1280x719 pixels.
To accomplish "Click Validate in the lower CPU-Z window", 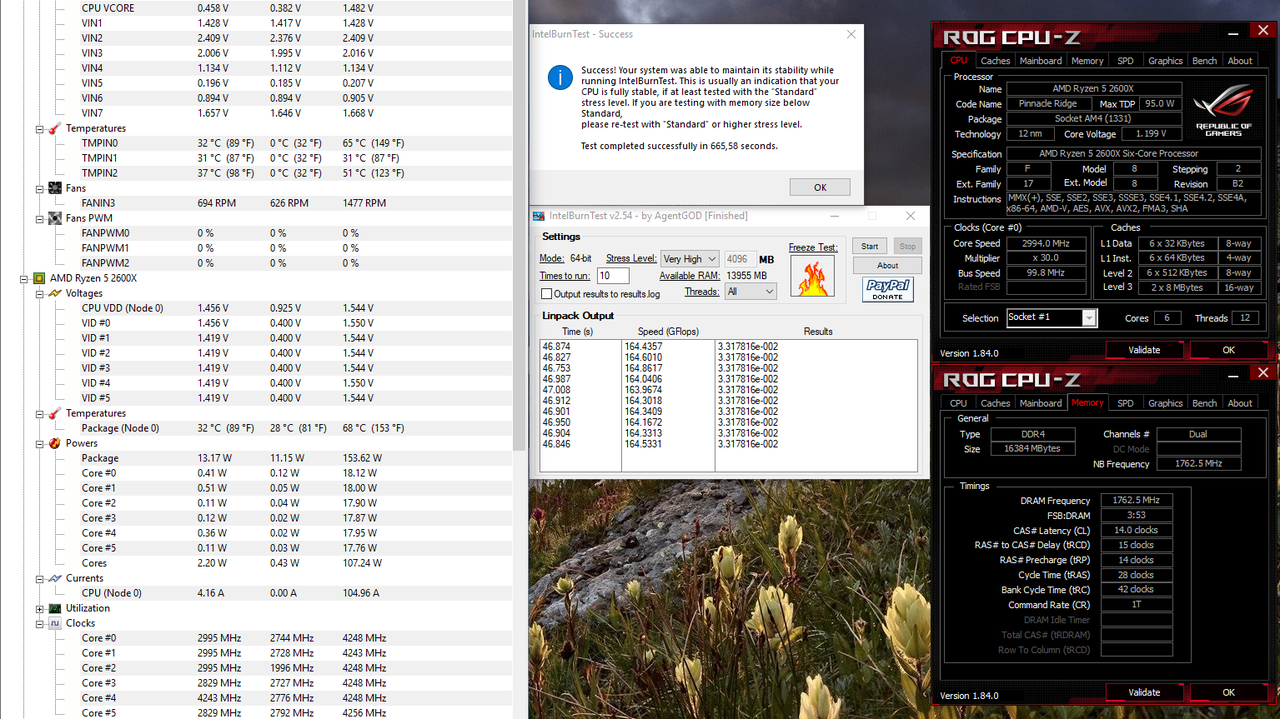I will [1144, 692].
